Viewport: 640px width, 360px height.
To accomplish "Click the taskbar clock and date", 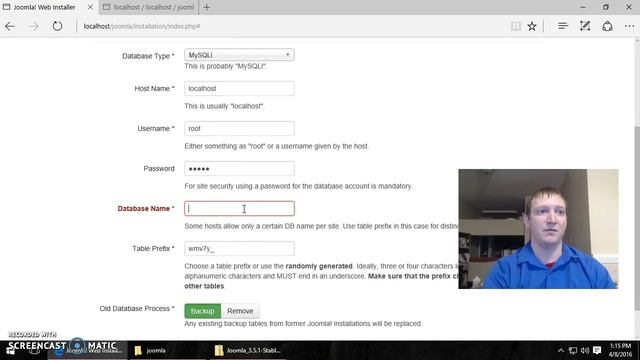I will pyautogui.click(x=620, y=350).
